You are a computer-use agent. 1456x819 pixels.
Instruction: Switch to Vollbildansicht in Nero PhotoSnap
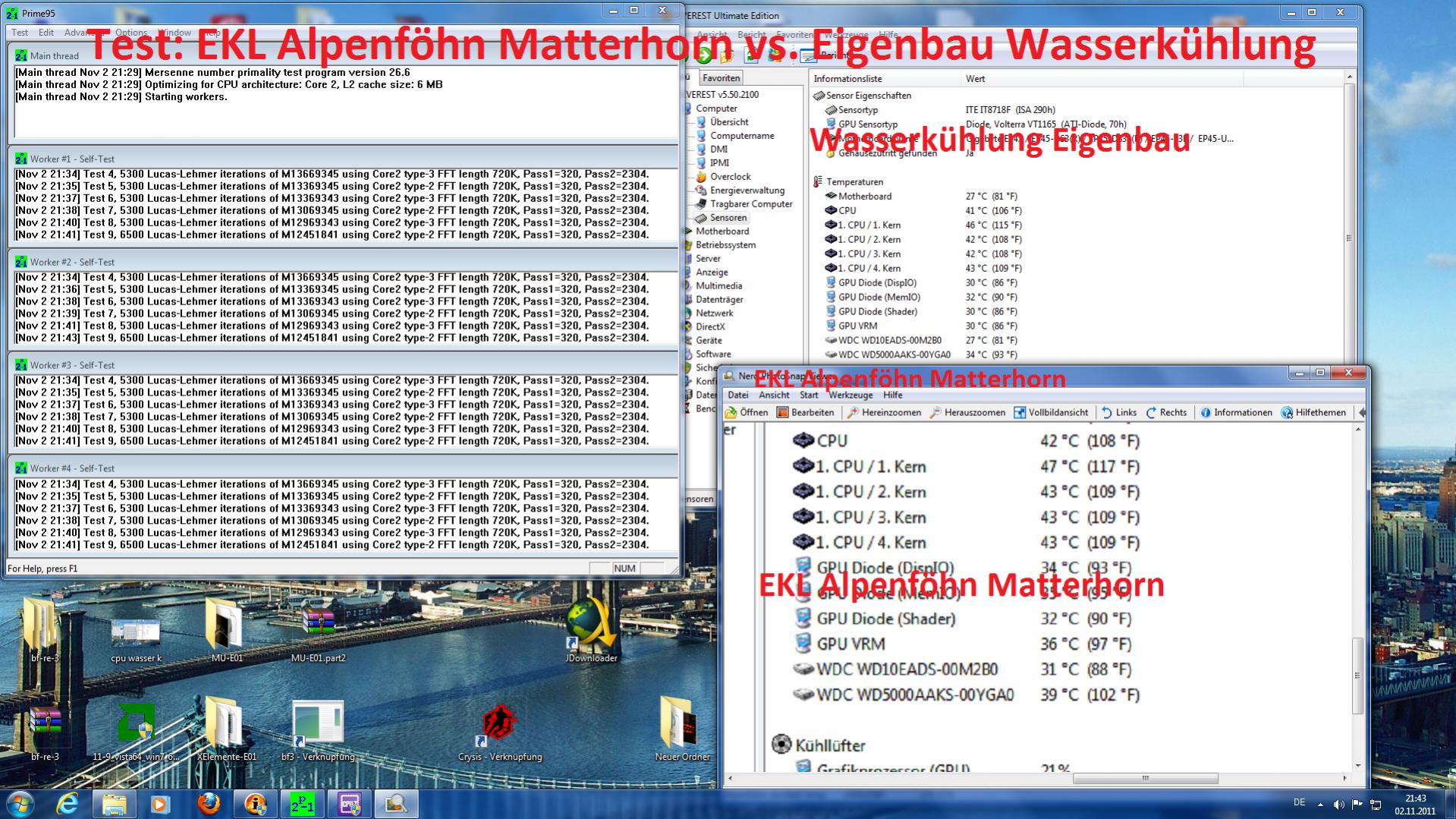pyautogui.click(x=1053, y=412)
